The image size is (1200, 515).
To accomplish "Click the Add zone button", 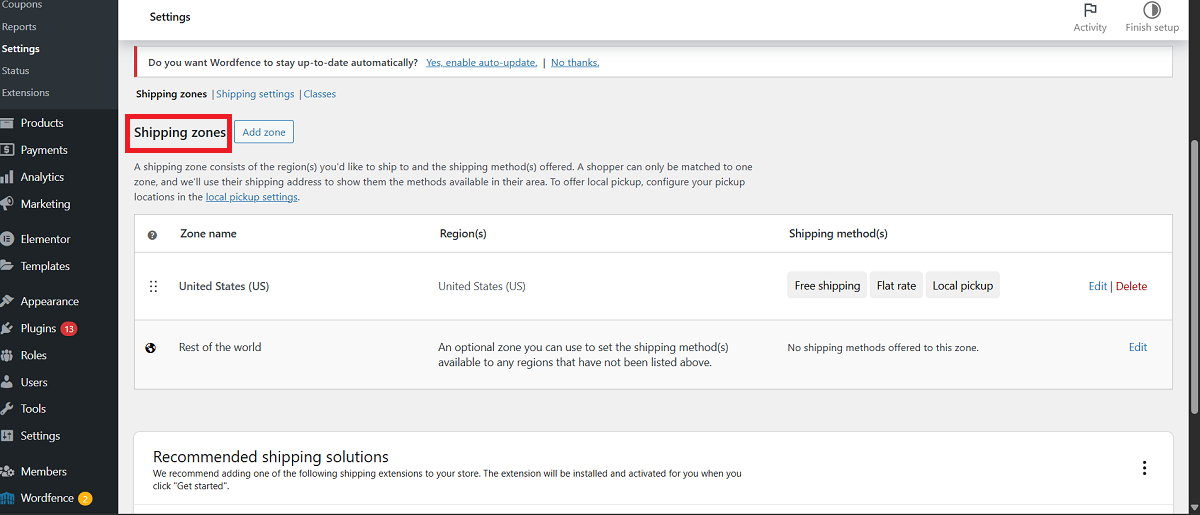I will coord(264,132).
